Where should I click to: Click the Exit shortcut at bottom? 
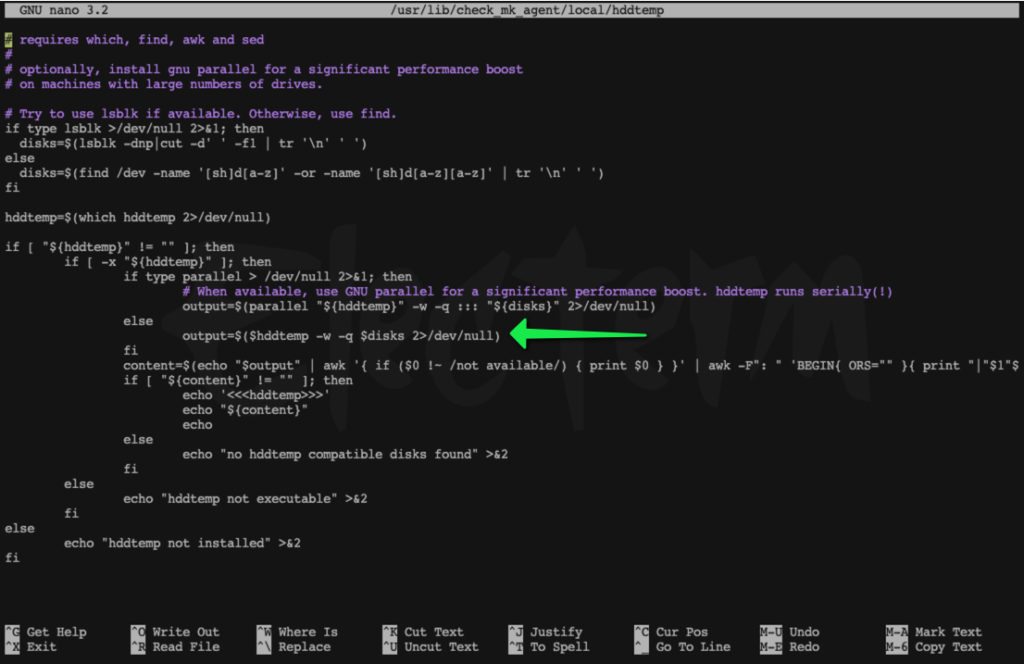31,647
